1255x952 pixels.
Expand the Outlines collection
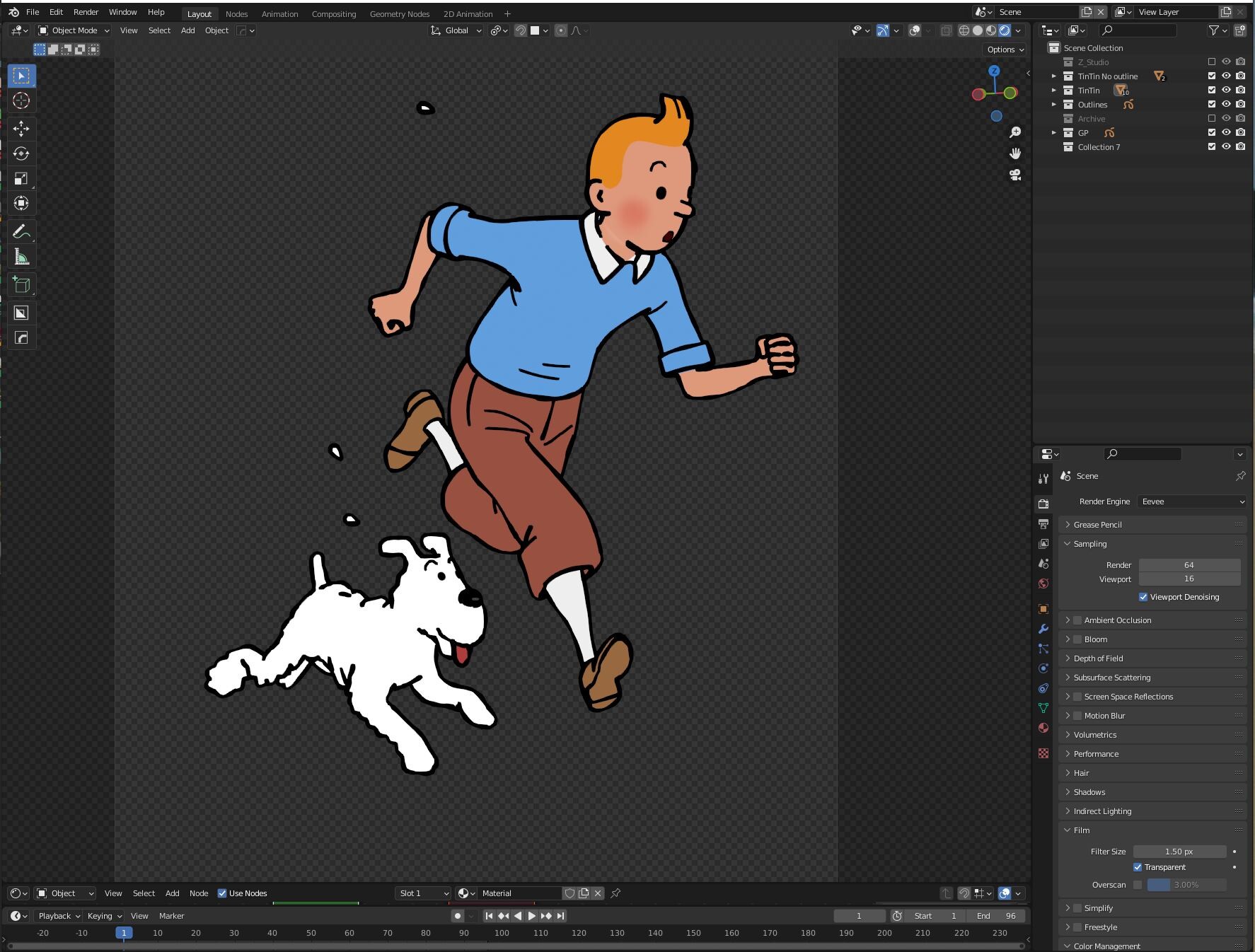(1054, 104)
